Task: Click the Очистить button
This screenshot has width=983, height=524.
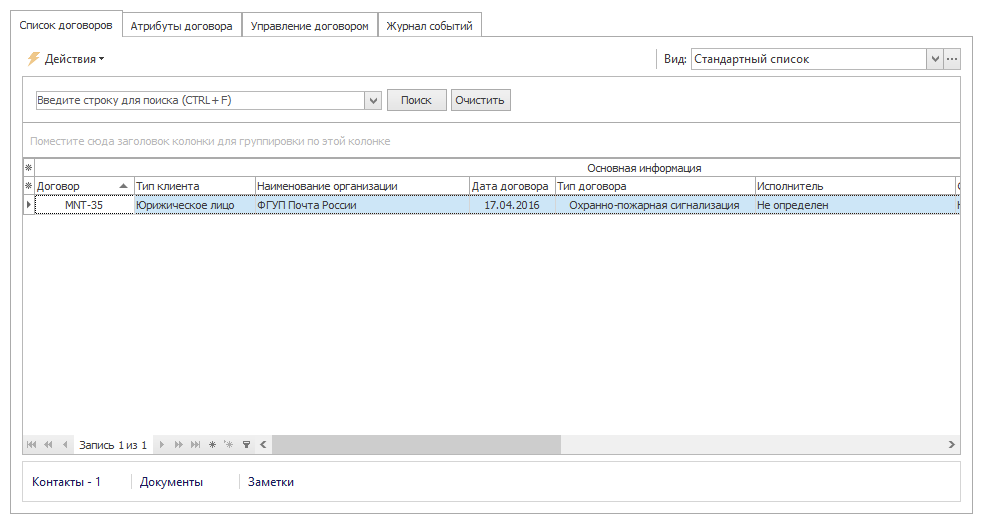Action: coord(480,100)
